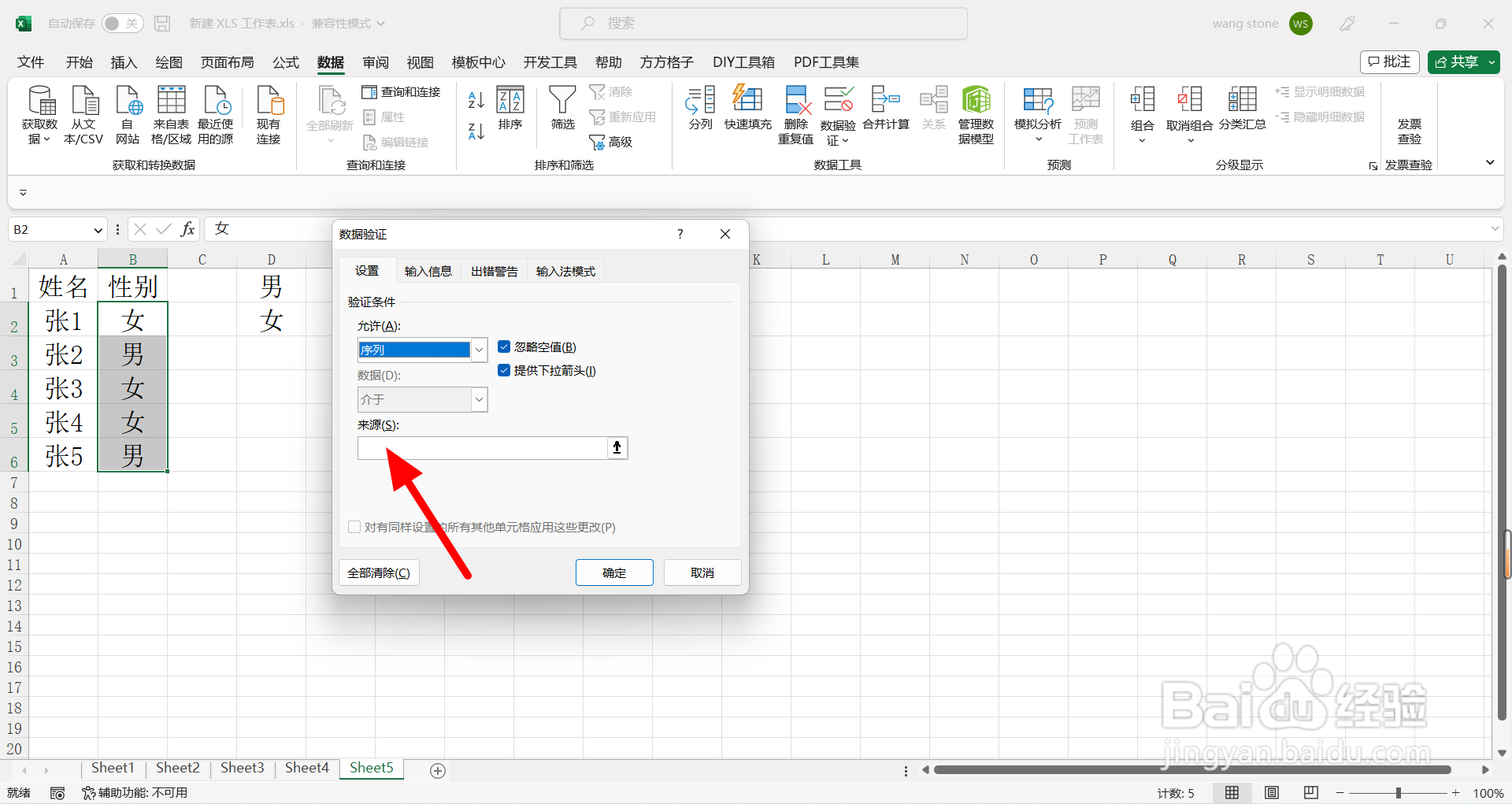
Task: Click 取消 button in the dialog
Action: 702,572
